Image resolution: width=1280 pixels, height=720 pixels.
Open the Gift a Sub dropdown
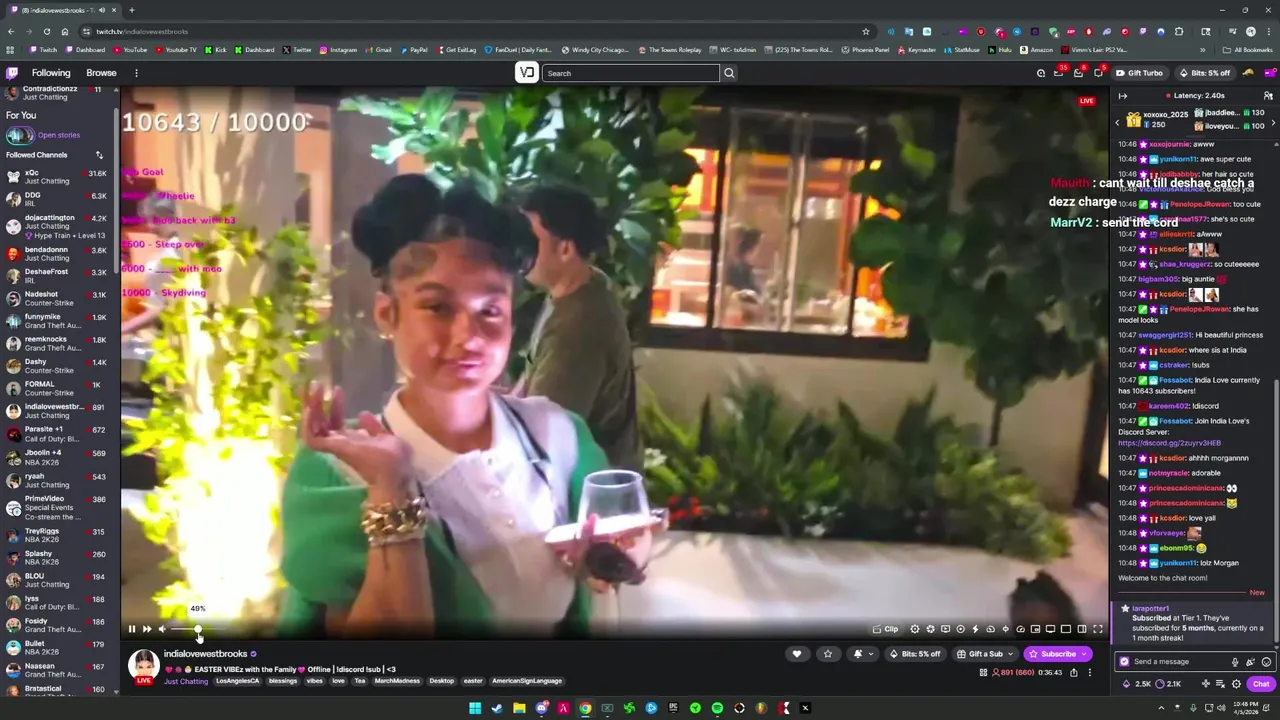[x=985, y=654]
